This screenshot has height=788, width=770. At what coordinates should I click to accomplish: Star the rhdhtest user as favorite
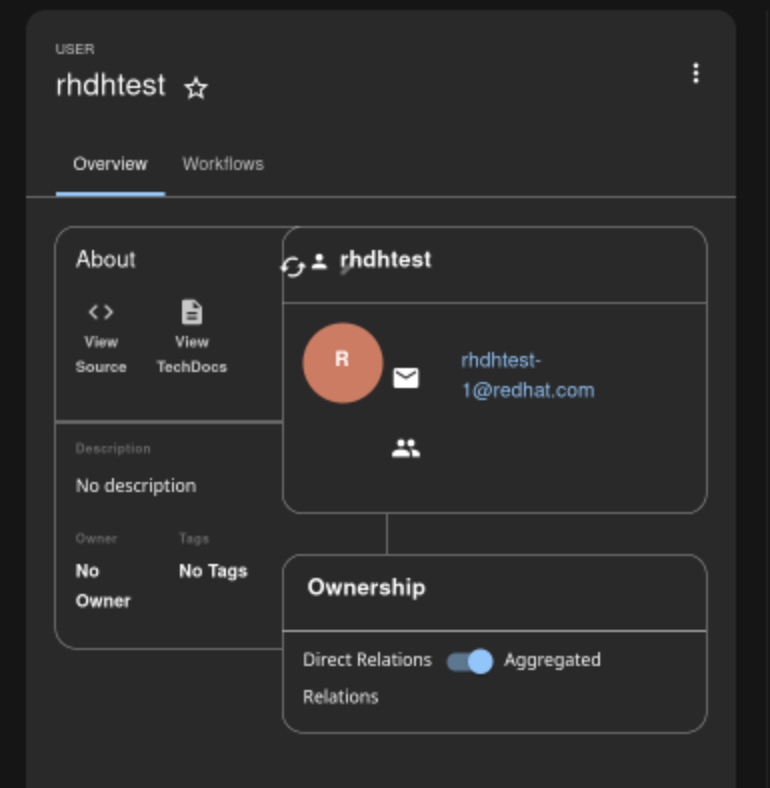point(196,89)
